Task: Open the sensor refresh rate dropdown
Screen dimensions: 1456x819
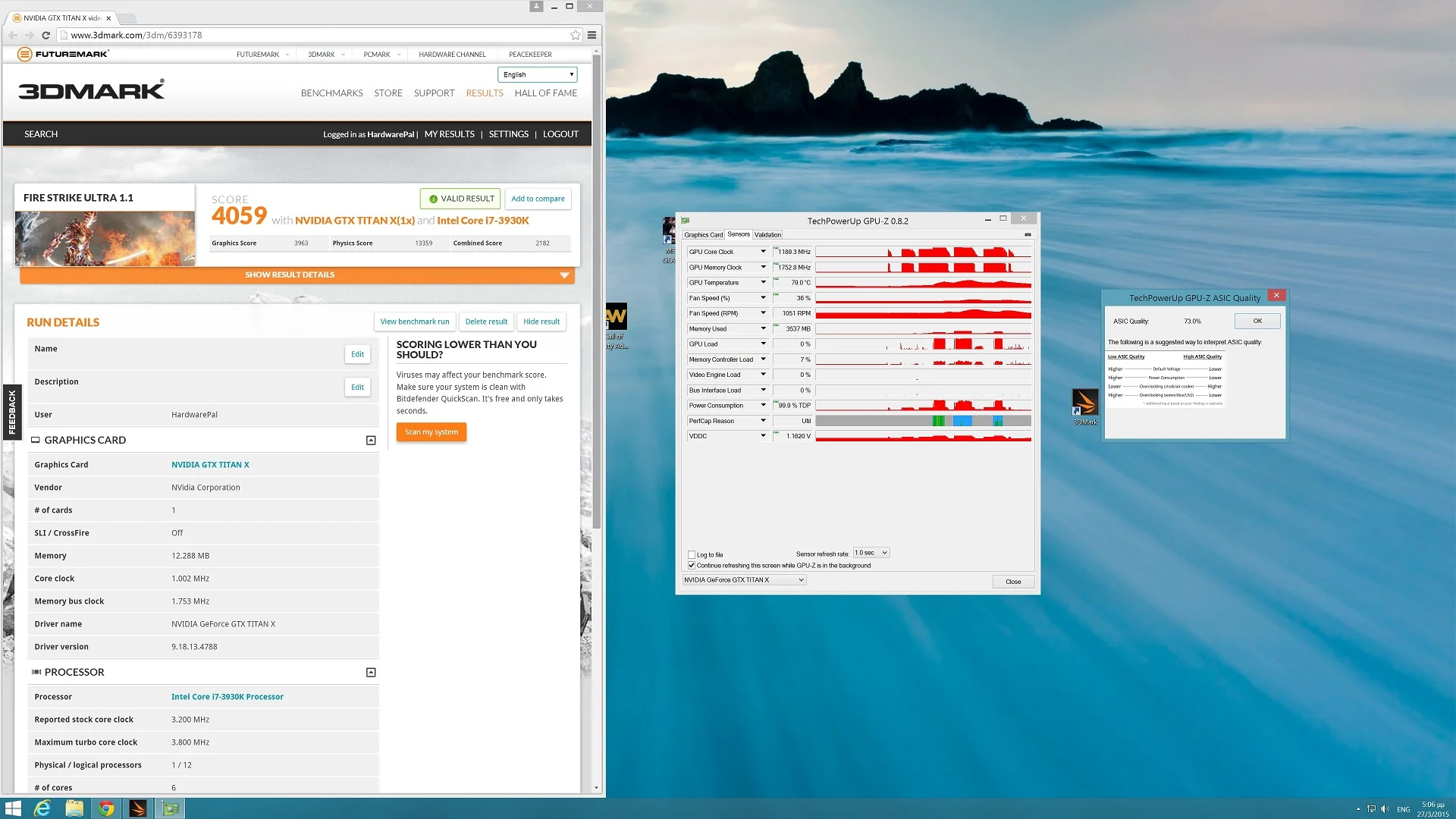Action: [871, 553]
